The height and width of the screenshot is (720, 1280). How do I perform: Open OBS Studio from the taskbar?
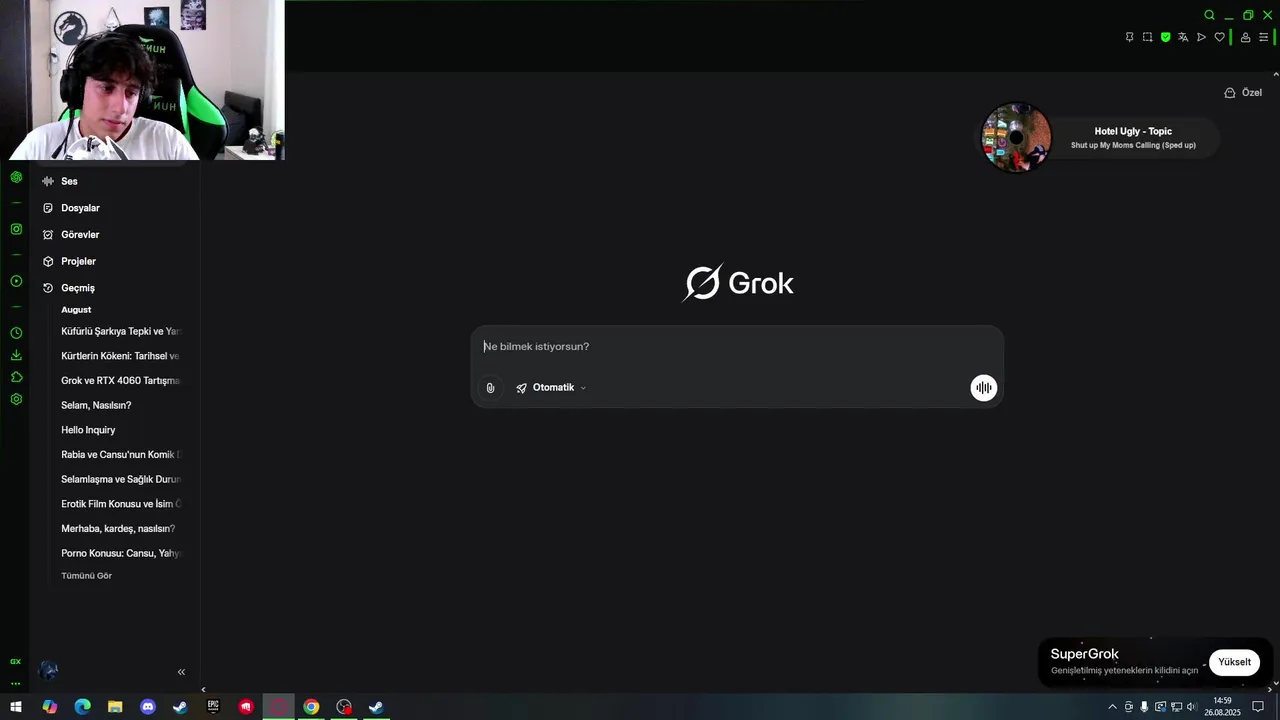(x=344, y=707)
